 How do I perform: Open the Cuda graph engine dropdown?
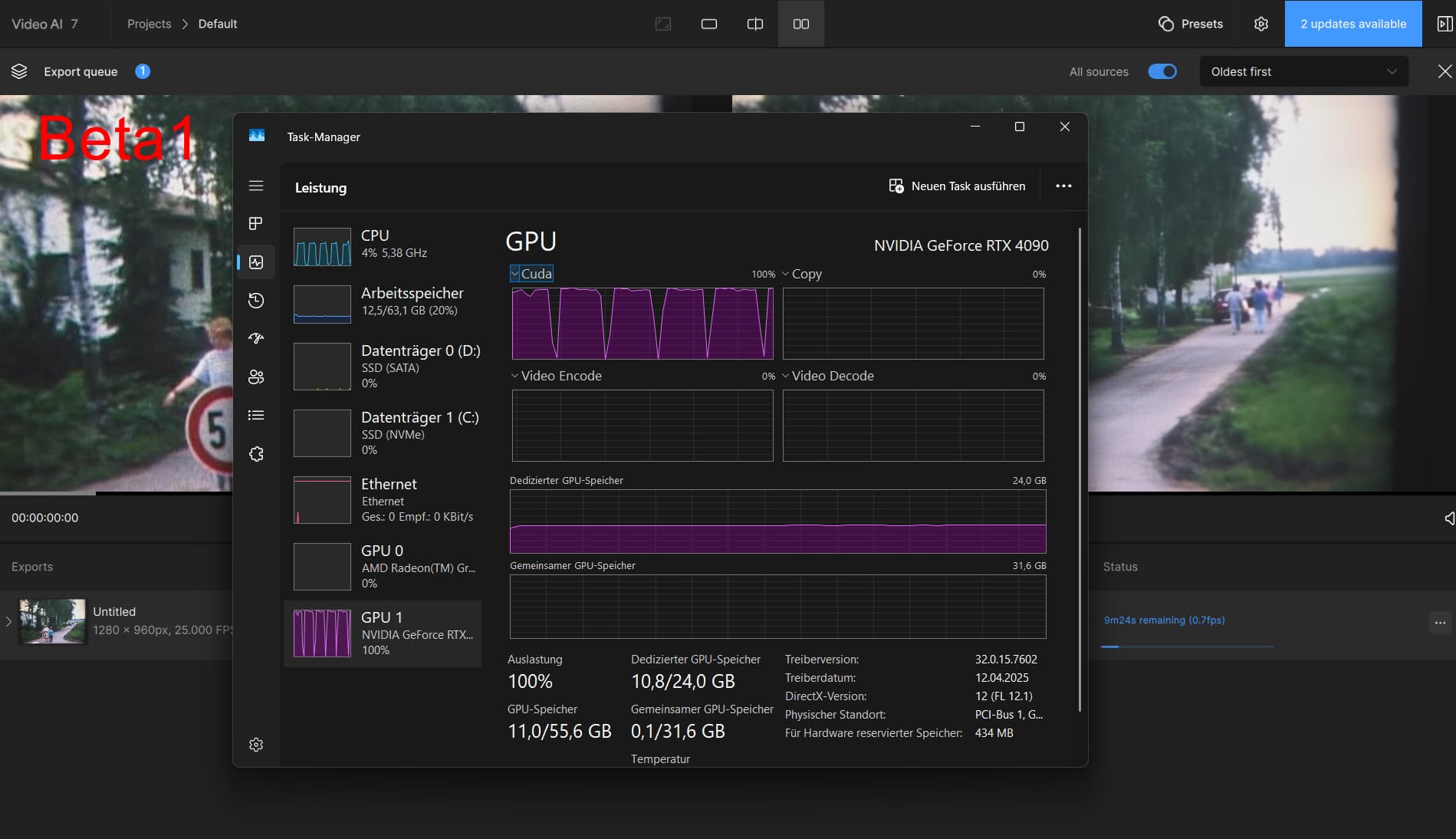(531, 274)
